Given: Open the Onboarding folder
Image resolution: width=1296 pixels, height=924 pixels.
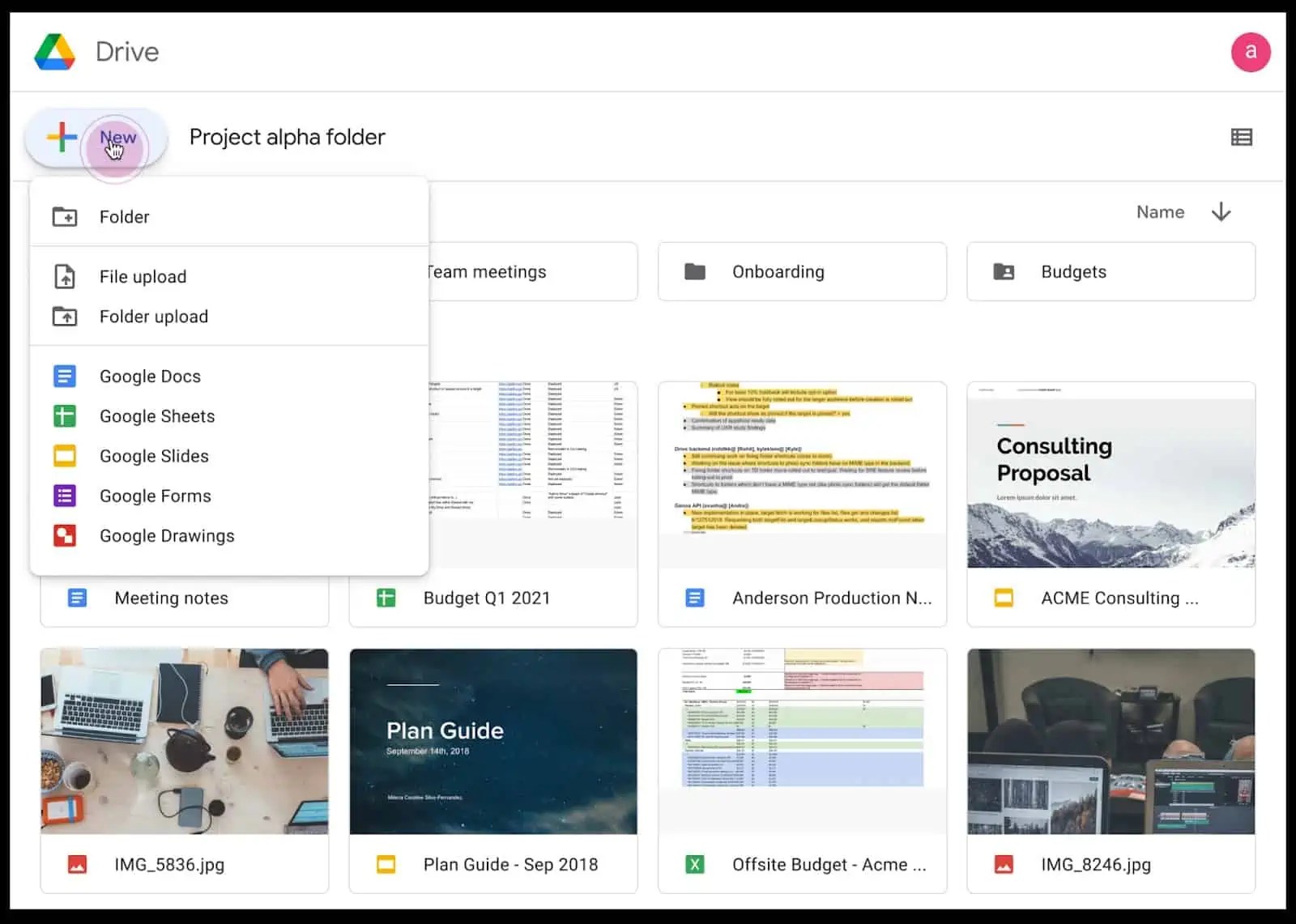Looking at the screenshot, I should [802, 271].
